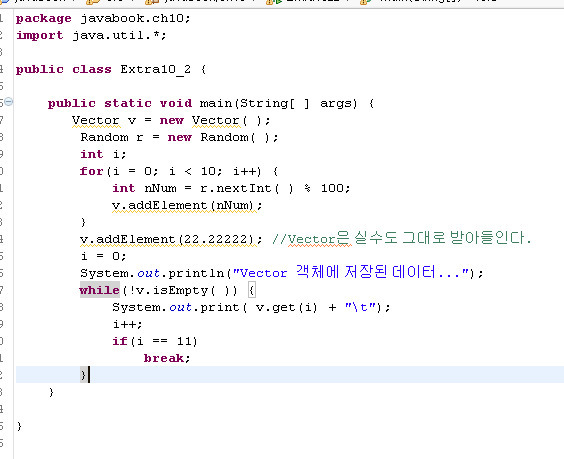Click the boxed opening brace after while

pyautogui.click(x=252, y=290)
